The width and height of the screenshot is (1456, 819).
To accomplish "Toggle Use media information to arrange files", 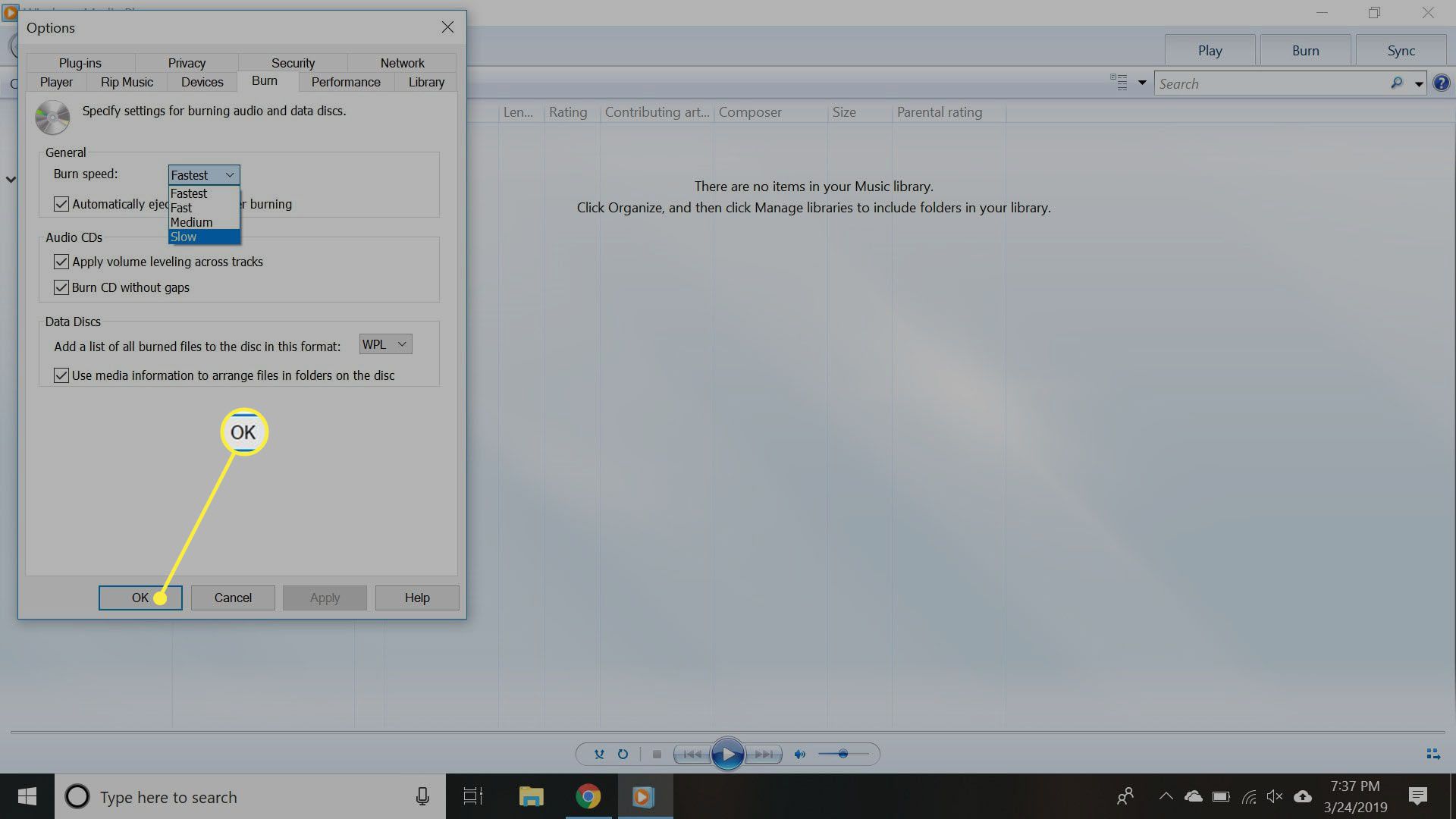I will coord(62,375).
